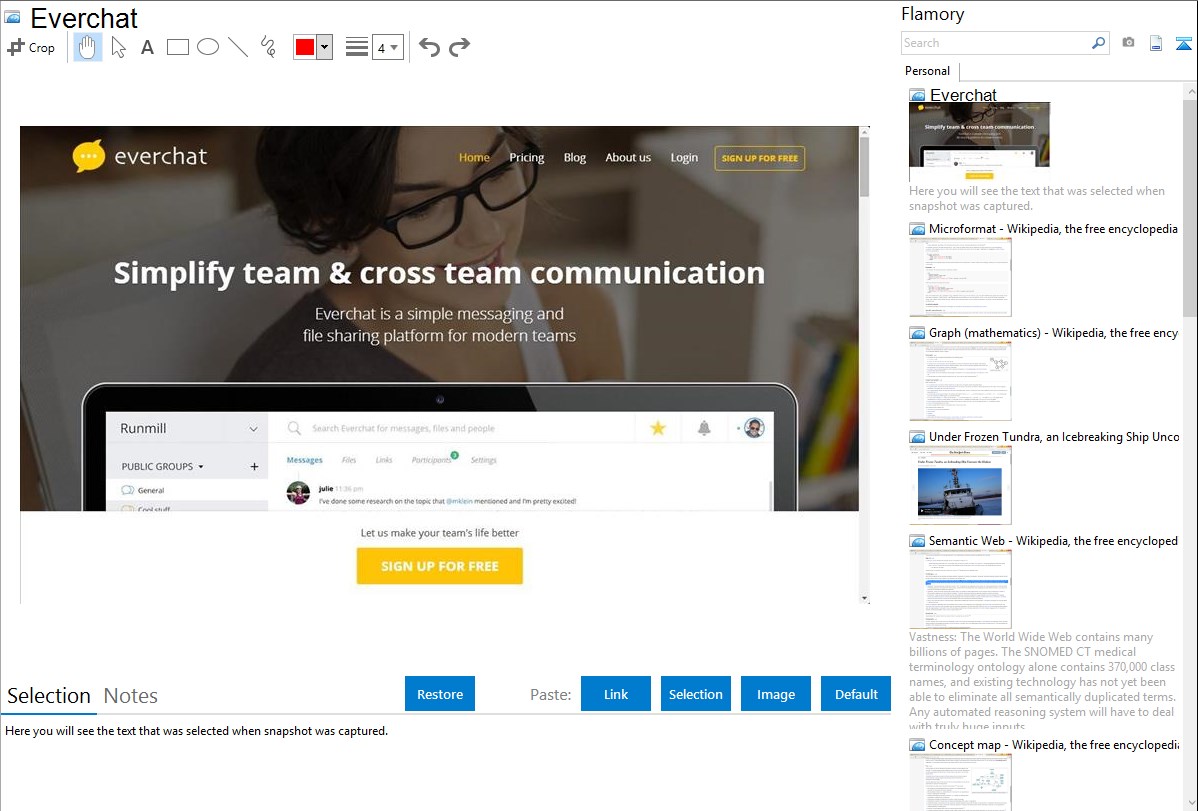Open the color picker dropdown arrow

point(324,47)
